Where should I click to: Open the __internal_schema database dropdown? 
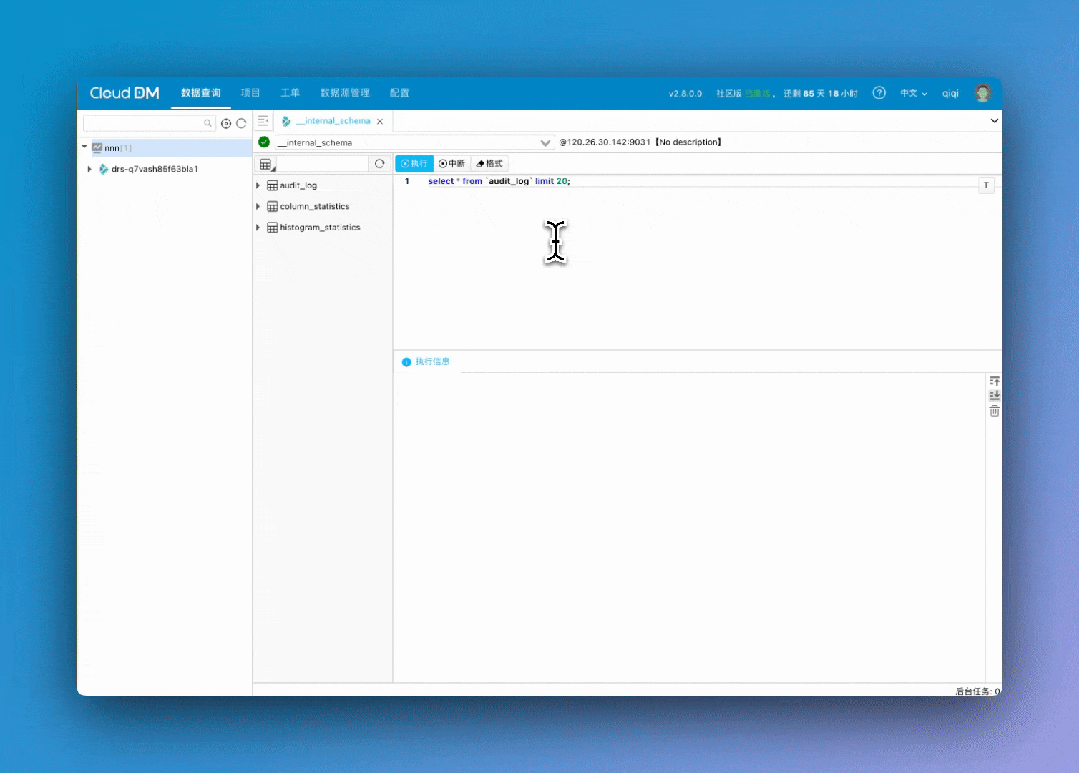click(414, 142)
